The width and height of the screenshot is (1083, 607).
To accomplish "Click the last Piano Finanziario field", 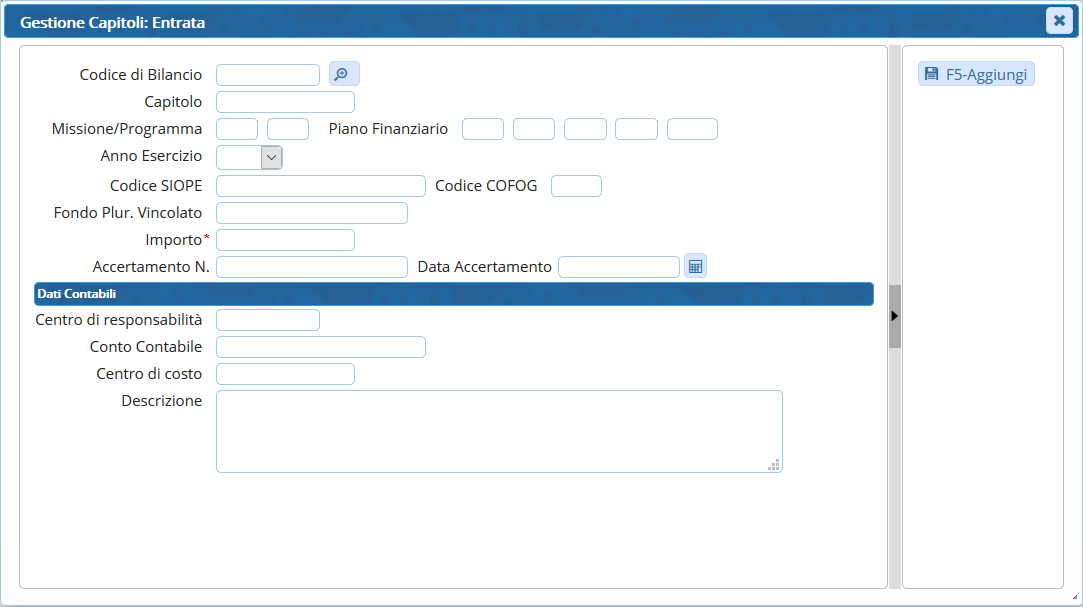I will click(692, 129).
